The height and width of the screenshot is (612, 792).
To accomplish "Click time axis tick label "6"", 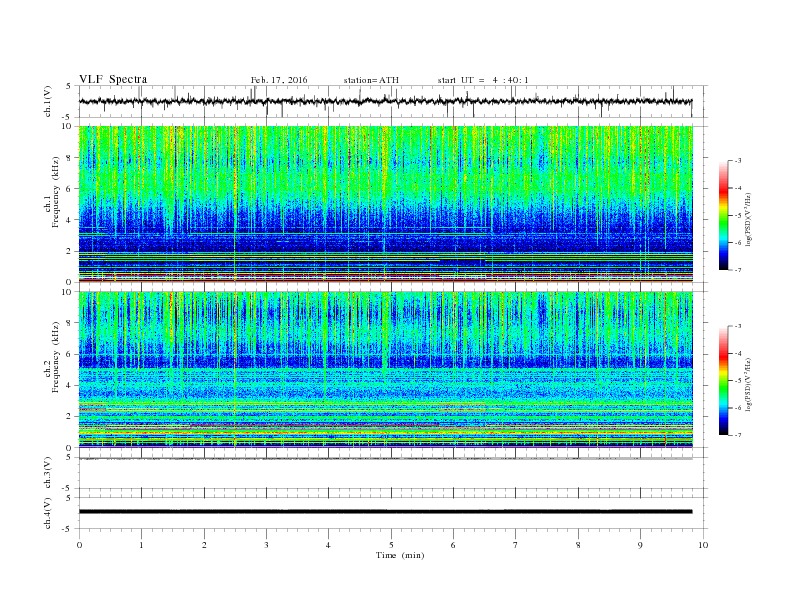I will [x=453, y=545].
